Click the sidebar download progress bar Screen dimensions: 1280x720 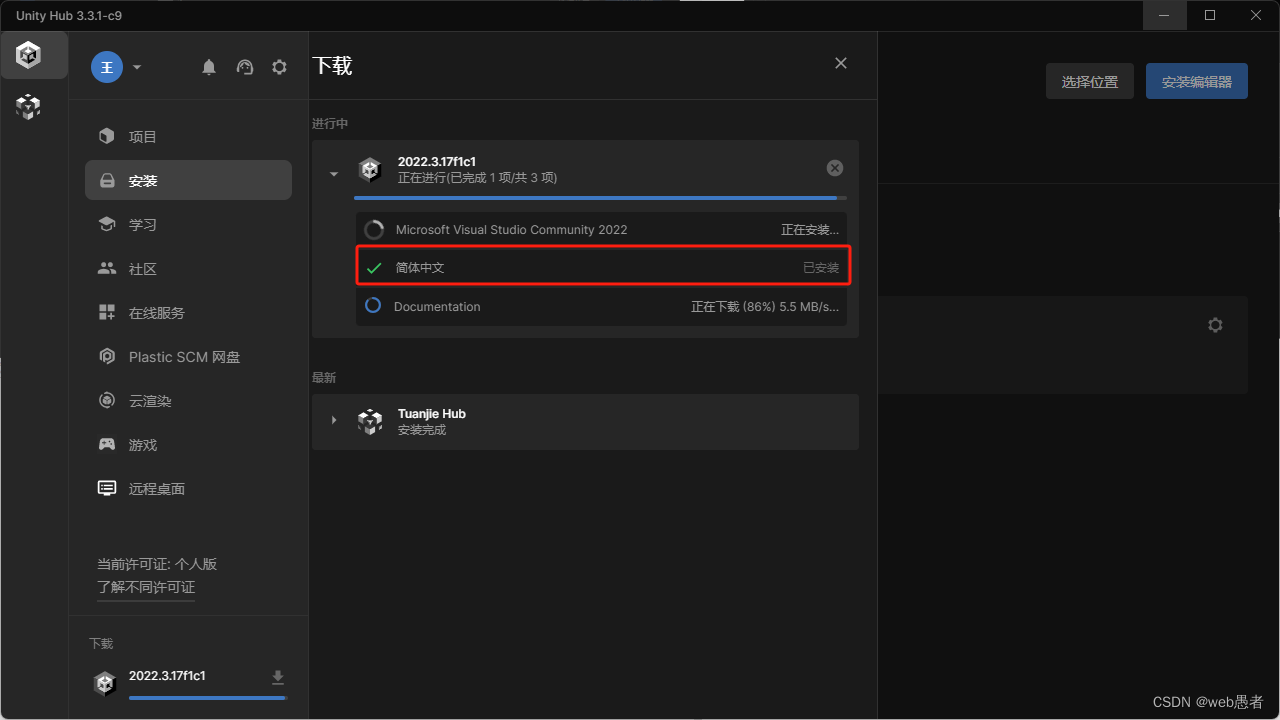point(208,697)
